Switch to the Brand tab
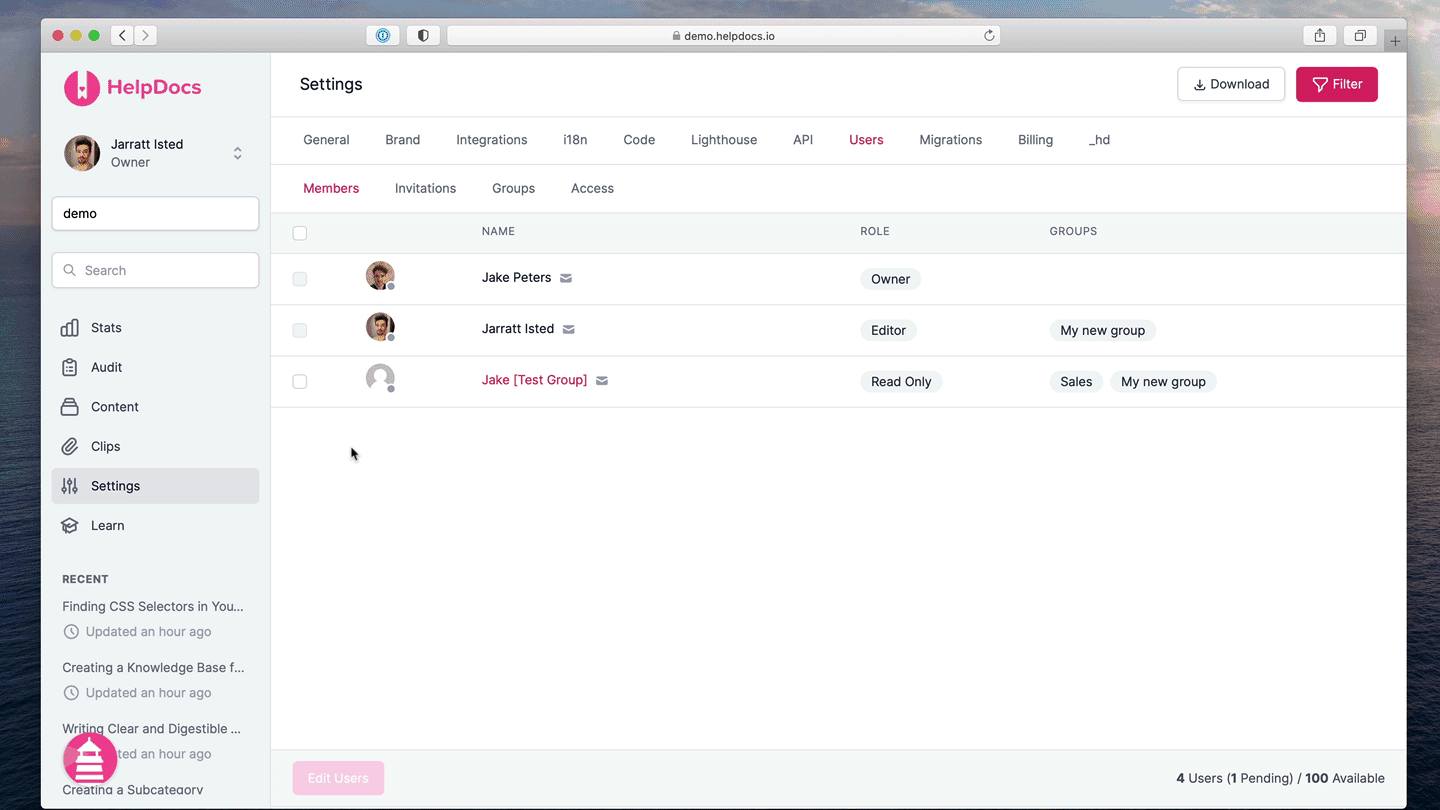Viewport: 1440px width, 810px height. pos(403,140)
